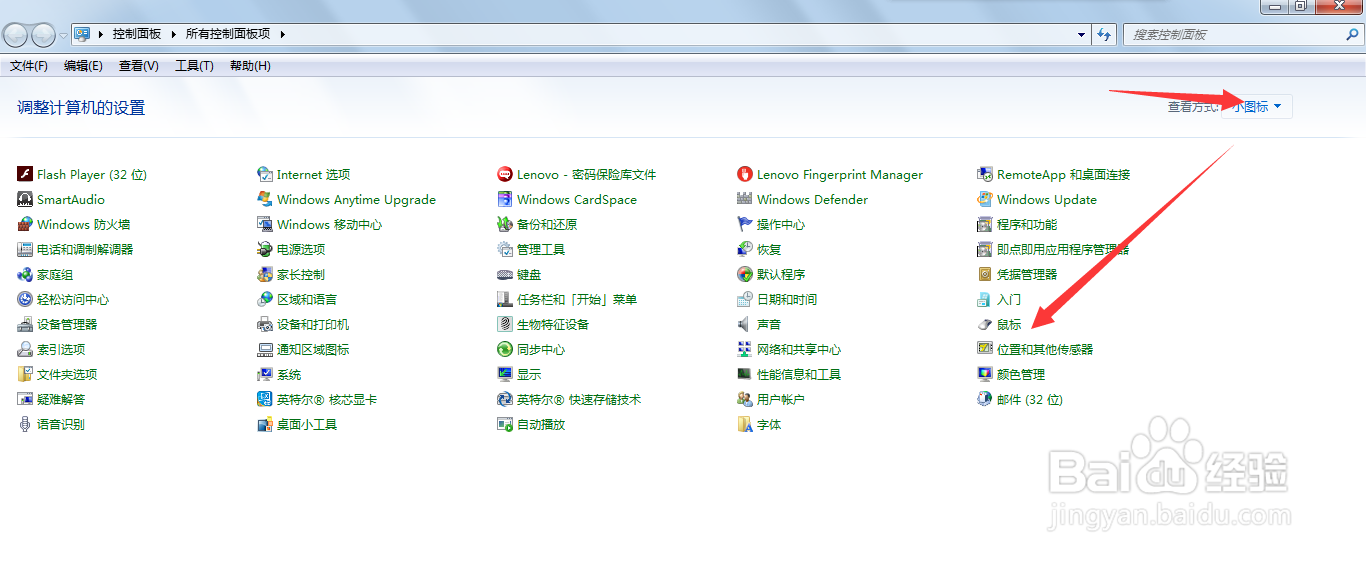
Task: Open 轻松访问中心 icon
Action: tap(26, 299)
